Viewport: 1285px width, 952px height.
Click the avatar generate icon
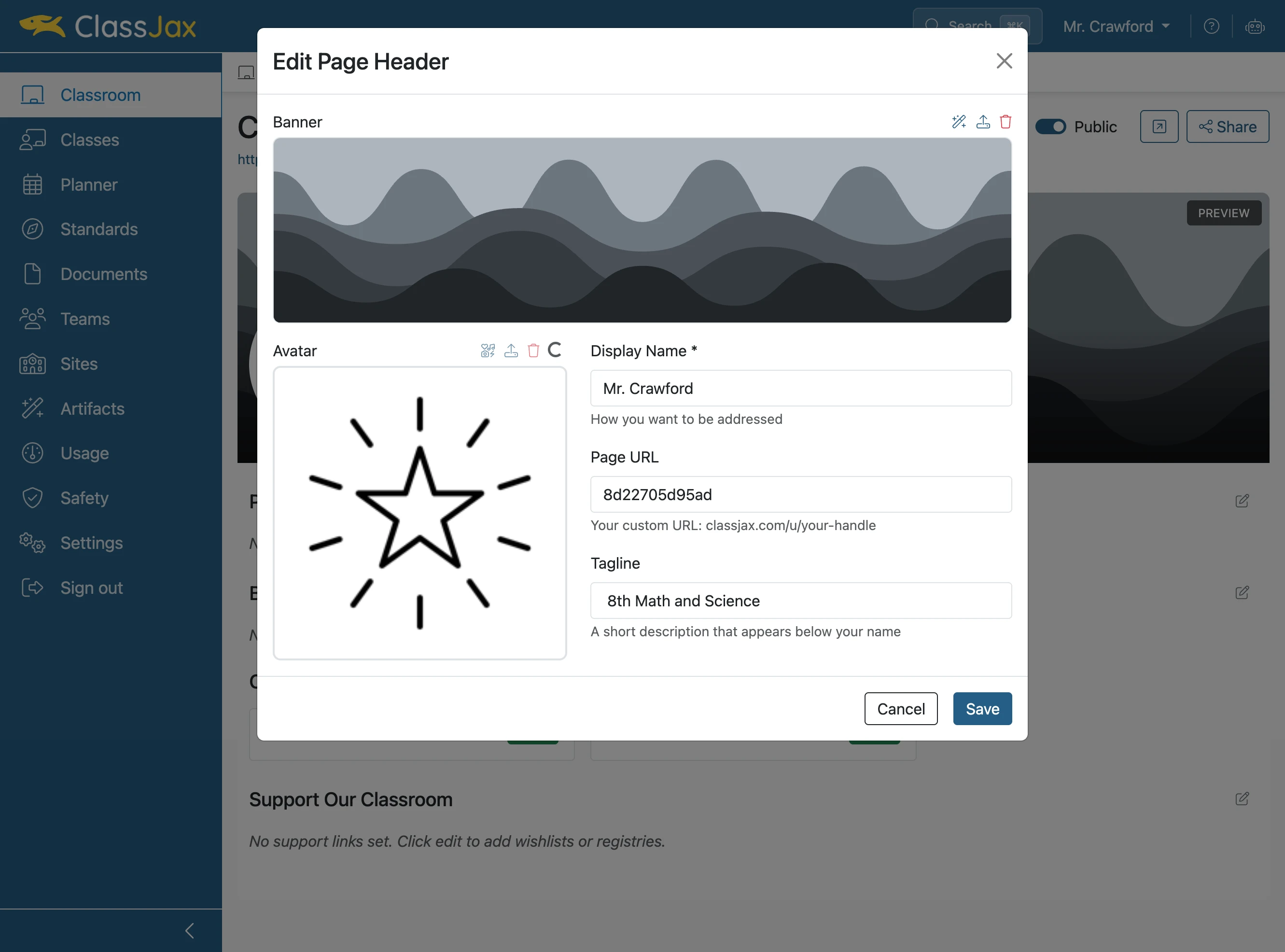488,350
